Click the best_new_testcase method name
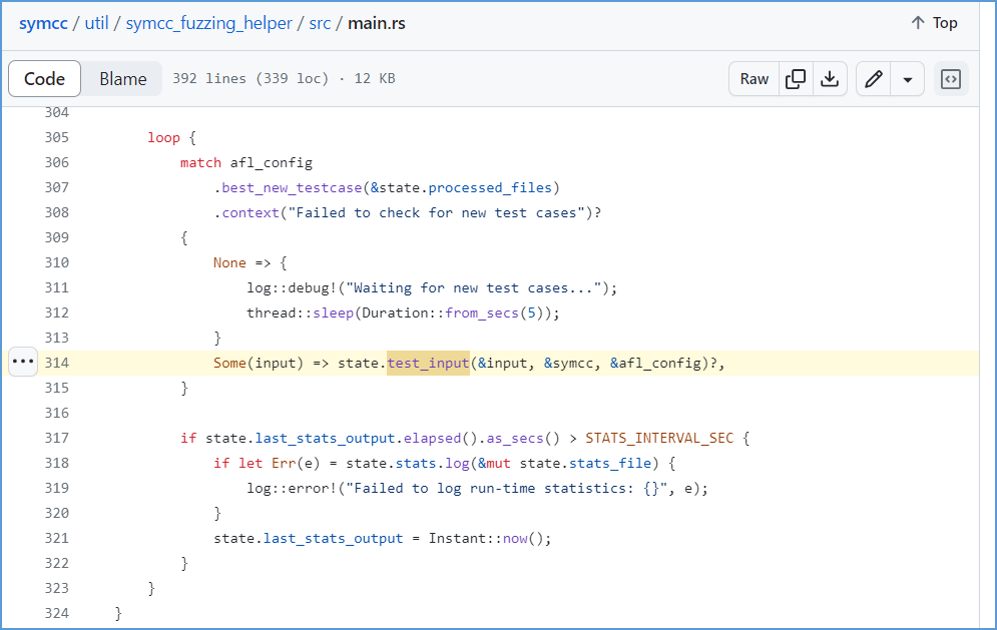This screenshot has height=630, width=997. point(292,188)
